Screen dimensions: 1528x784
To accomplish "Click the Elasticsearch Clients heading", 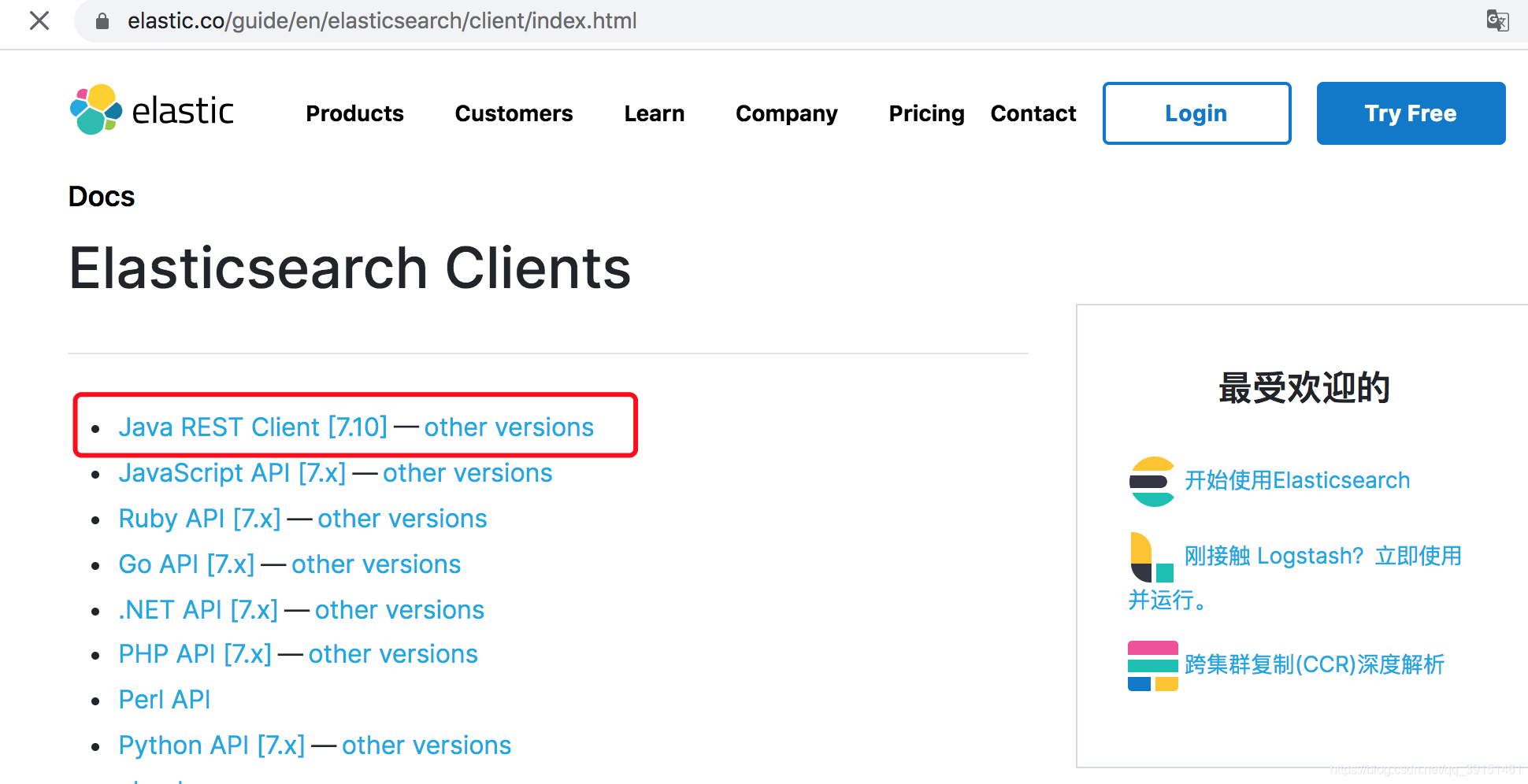I will (x=350, y=268).
